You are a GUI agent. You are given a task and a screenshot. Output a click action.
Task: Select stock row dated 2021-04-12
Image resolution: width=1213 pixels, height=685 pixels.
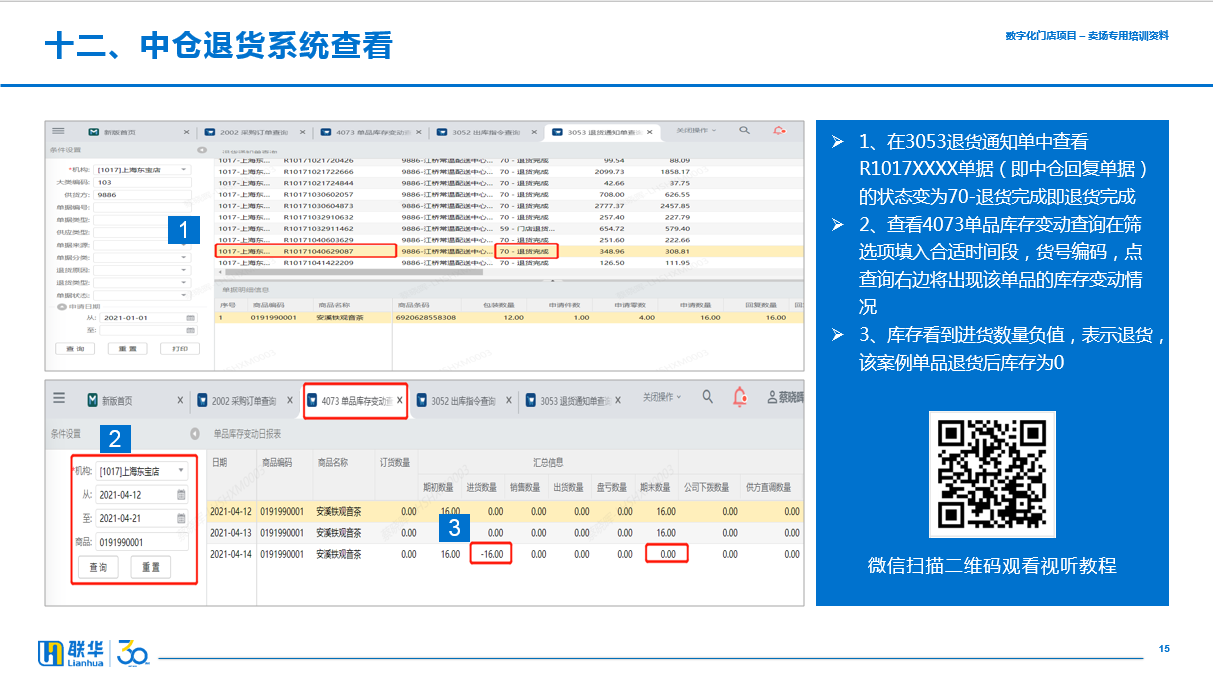[x=505, y=511]
